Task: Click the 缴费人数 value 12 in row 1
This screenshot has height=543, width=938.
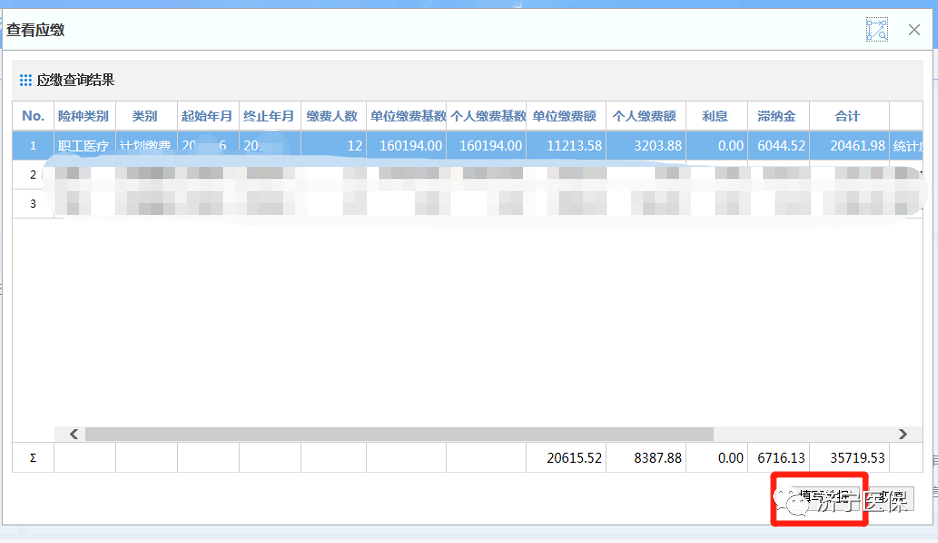Action: pyautogui.click(x=333, y=145)
